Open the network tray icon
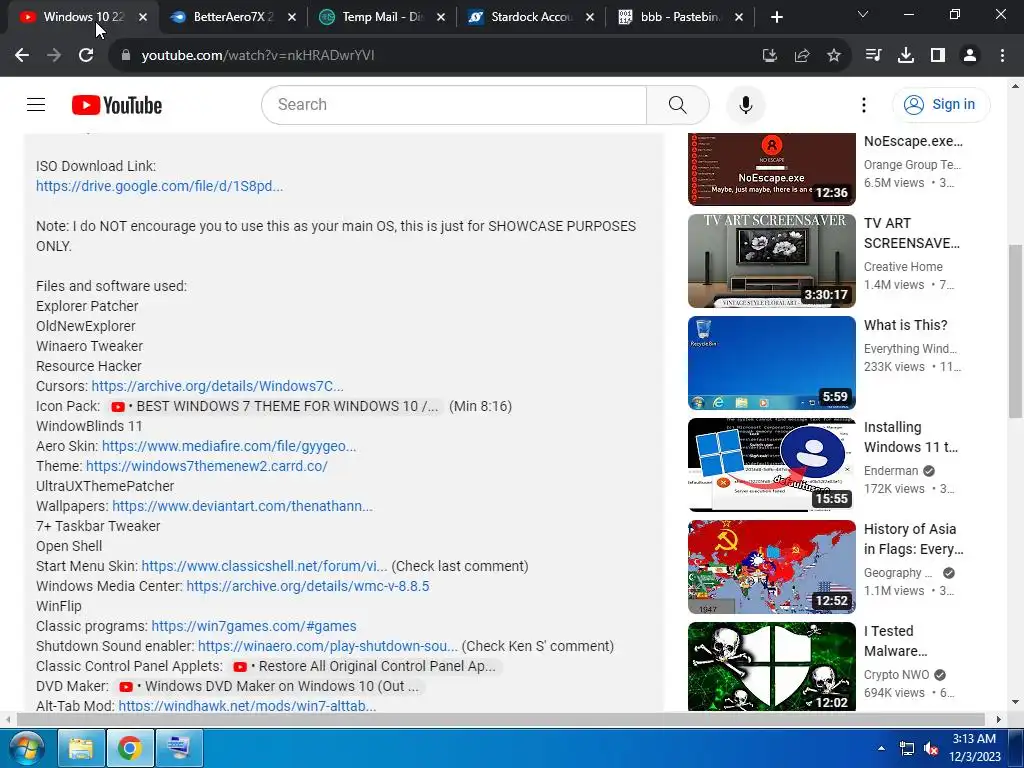 coord(906,748)
